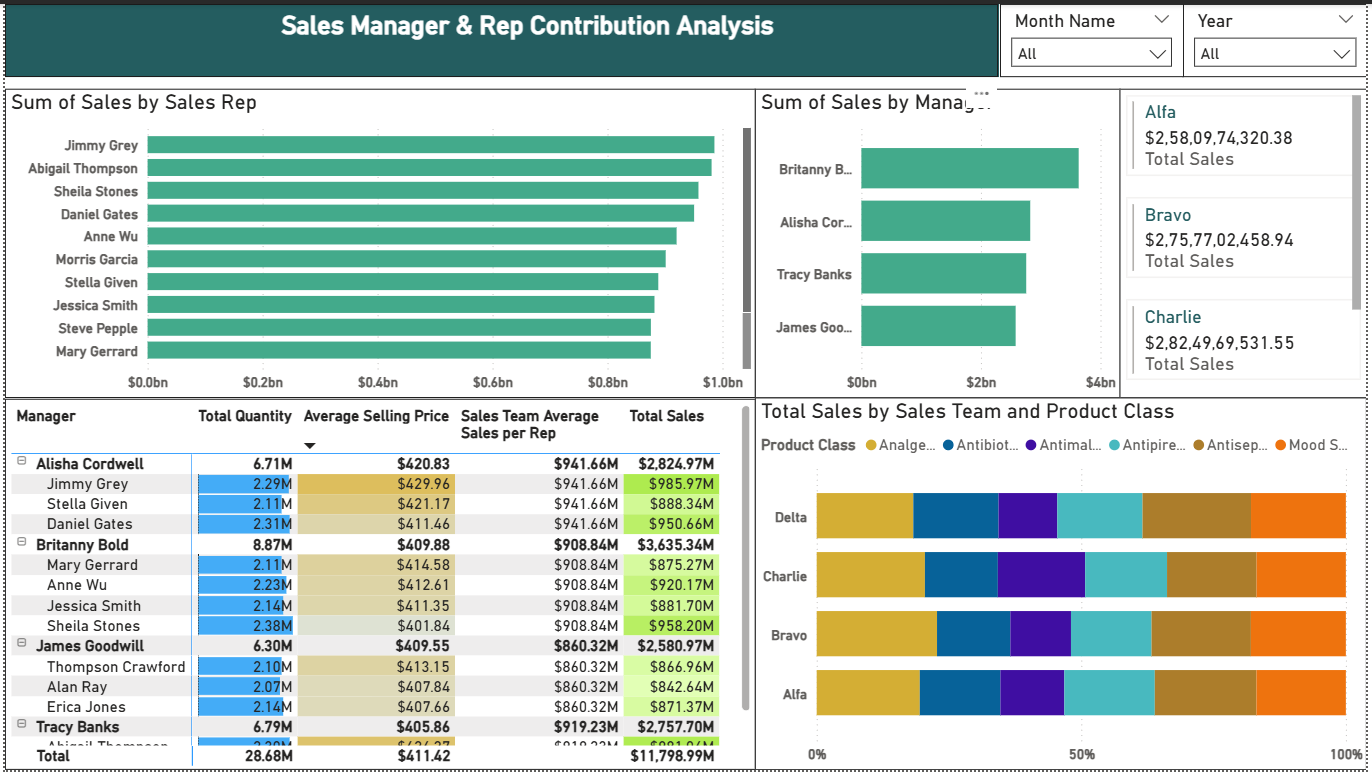Sort matrix by Total Sales column header
1372x773 pixels.
[666, 416]
